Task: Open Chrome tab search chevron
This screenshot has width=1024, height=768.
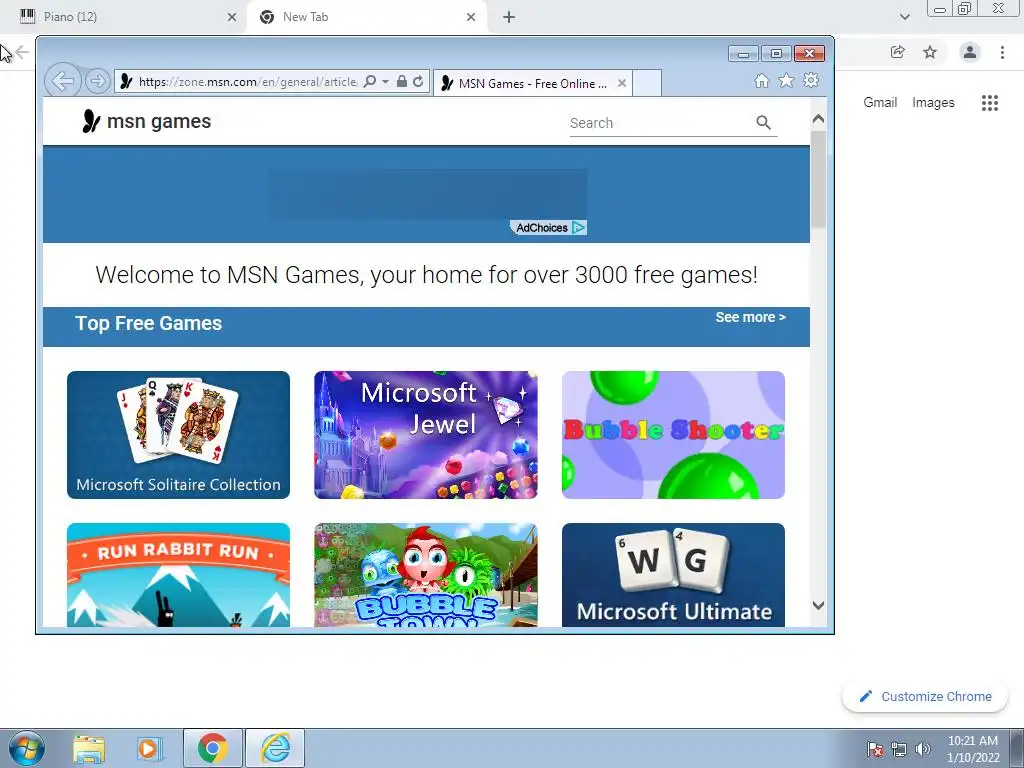Action: tap(904, 17)
